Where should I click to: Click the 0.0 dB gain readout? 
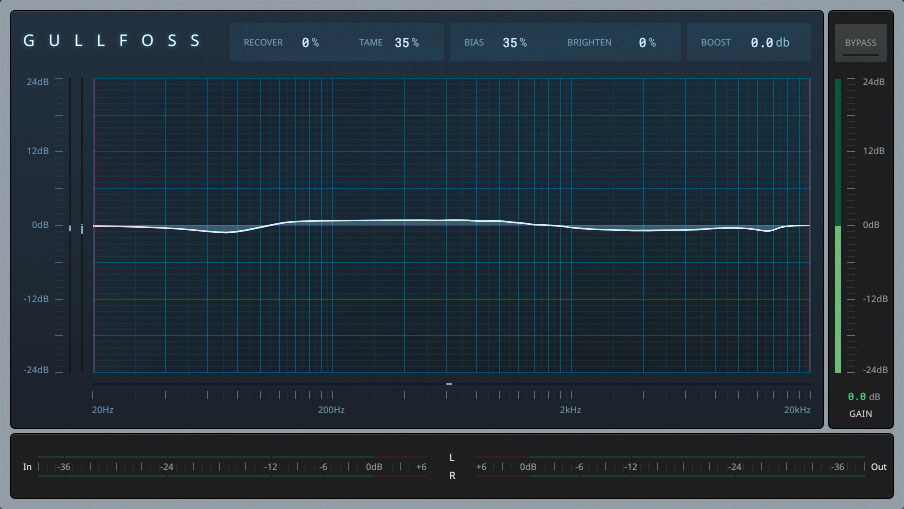(x=863, y=397)
